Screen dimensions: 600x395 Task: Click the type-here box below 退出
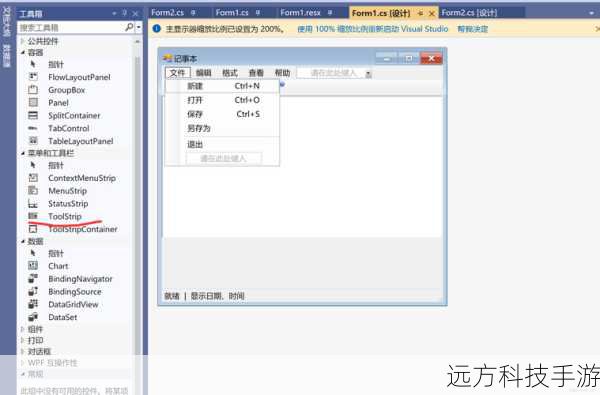point(224,158)
